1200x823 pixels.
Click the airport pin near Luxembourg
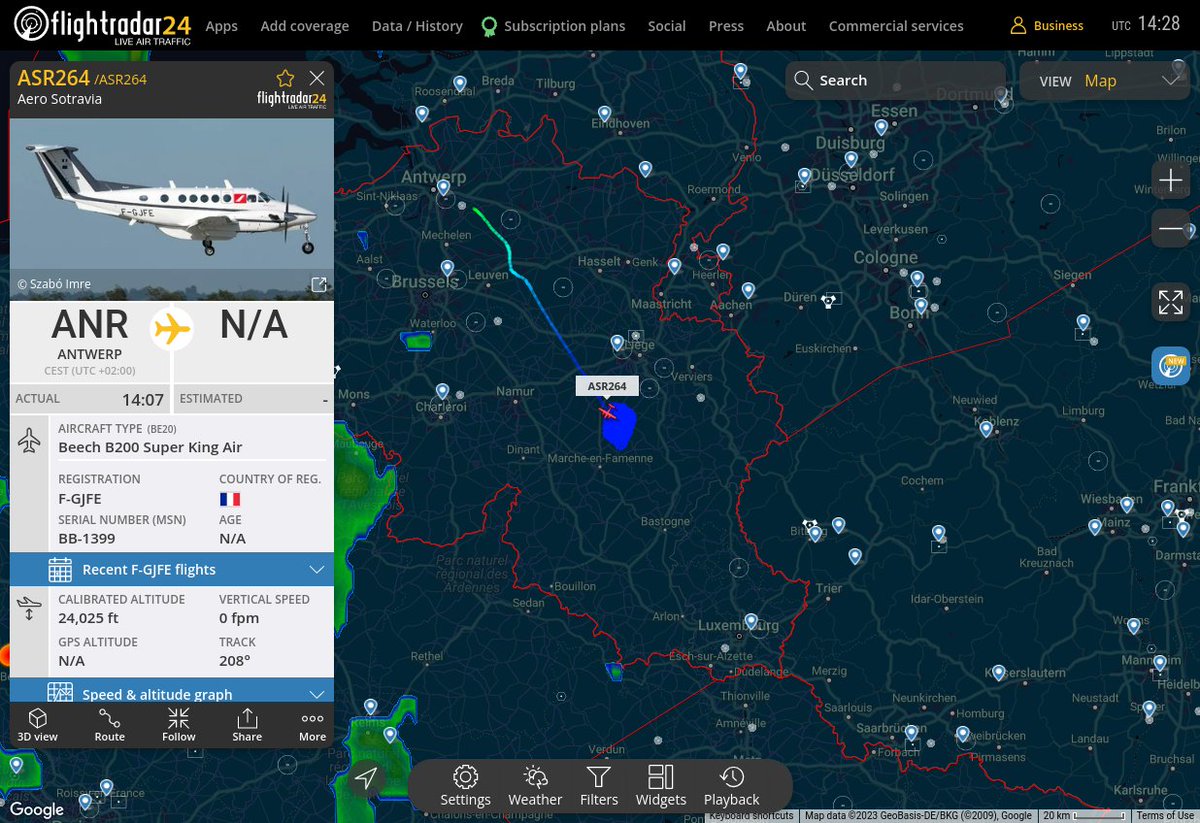pos(751,622)
